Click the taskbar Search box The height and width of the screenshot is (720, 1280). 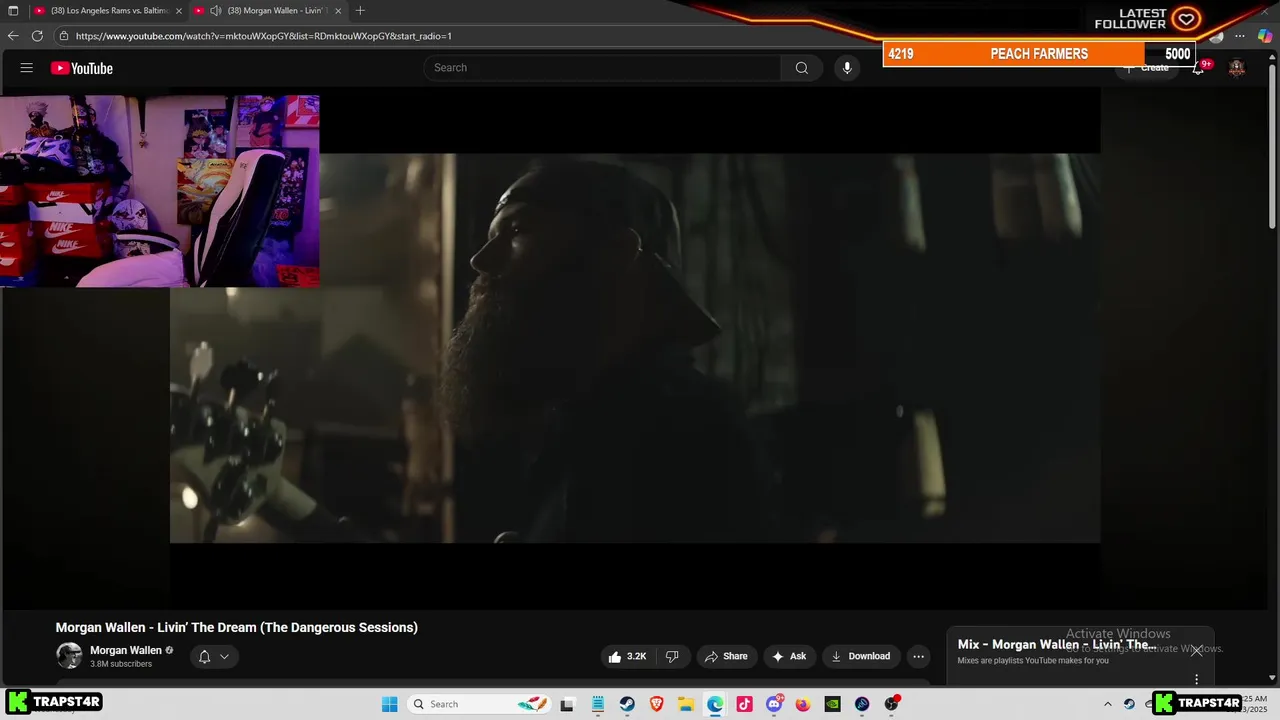click(x=480, y=704)
